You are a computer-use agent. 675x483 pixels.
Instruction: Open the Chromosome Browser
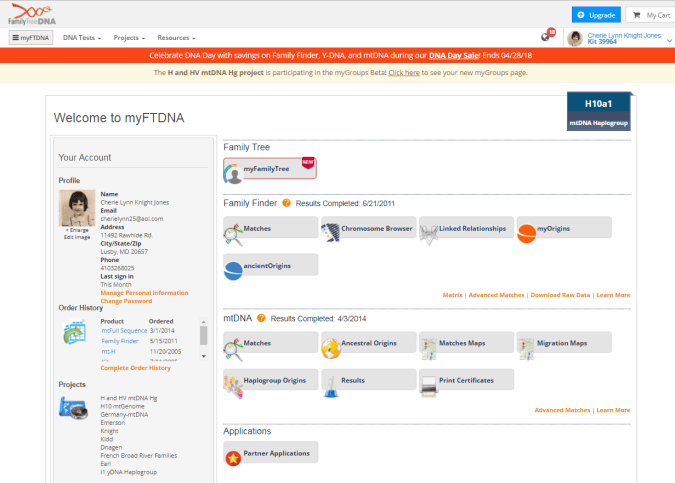pos(368,228)
